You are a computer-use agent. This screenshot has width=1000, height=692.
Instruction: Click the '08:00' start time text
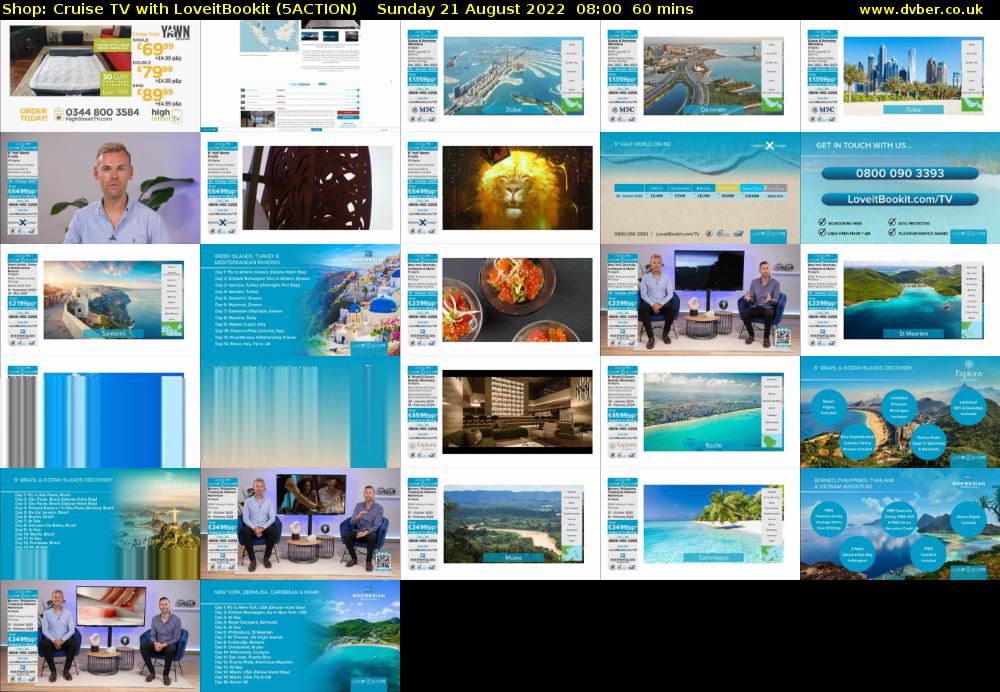click(x=598, y=10)
